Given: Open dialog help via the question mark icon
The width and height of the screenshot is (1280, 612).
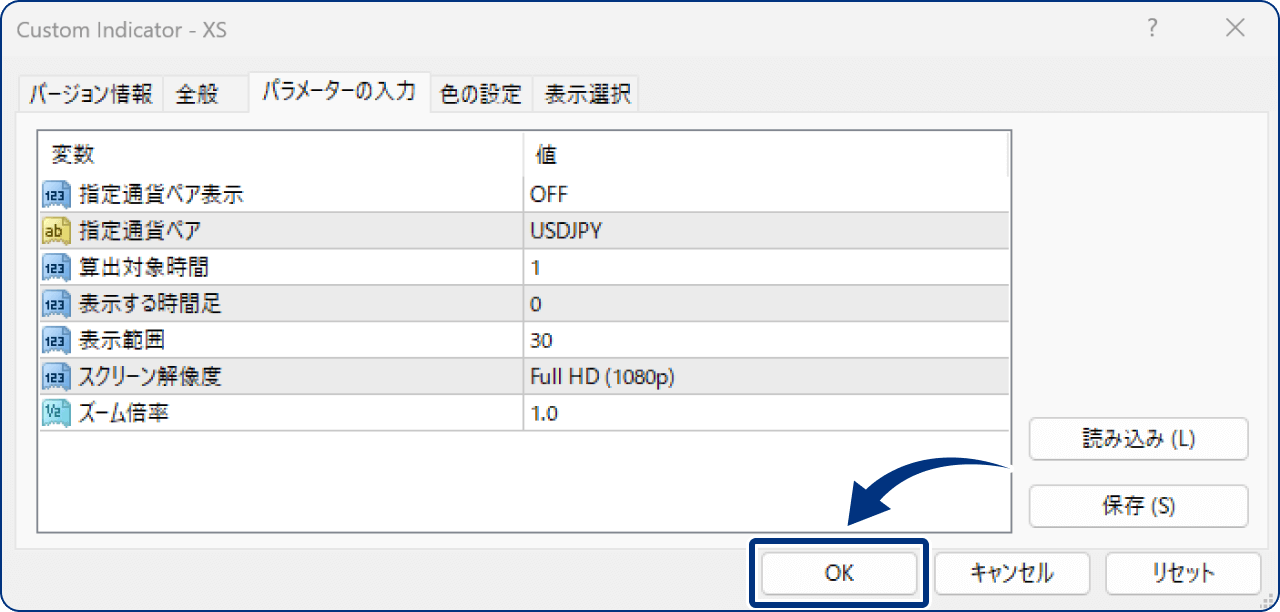Looking at the screenshot, I should (x=1152, y=30).
